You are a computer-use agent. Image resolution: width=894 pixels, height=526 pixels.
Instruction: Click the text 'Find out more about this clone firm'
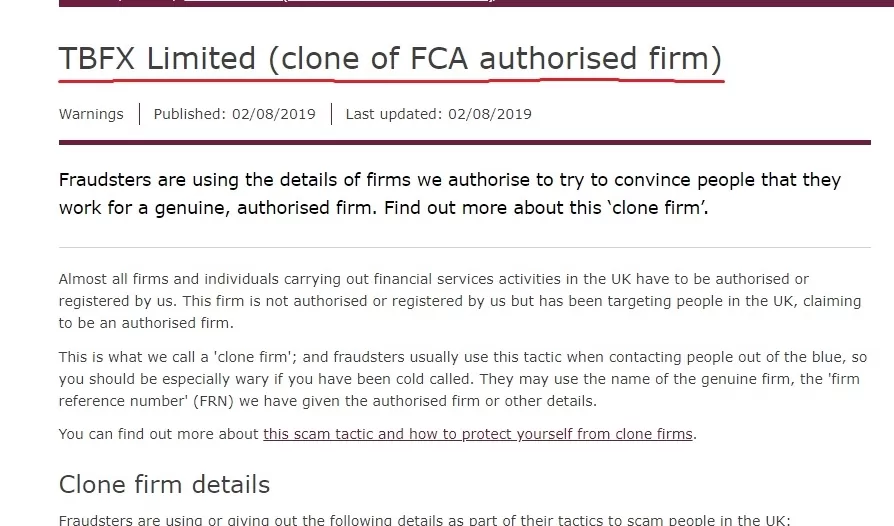(546, 208)
